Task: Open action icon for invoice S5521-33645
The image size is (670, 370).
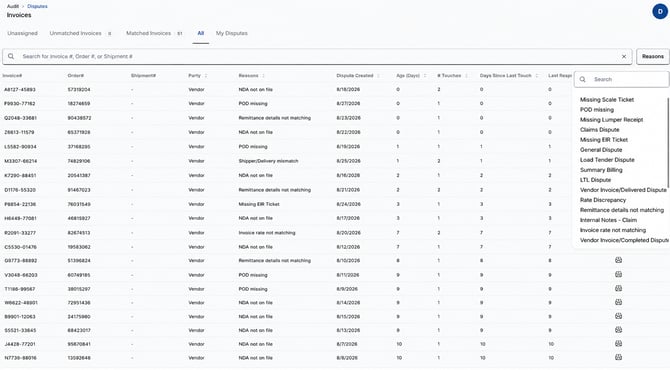Action: pyautogui.click(x=618, y=330)
